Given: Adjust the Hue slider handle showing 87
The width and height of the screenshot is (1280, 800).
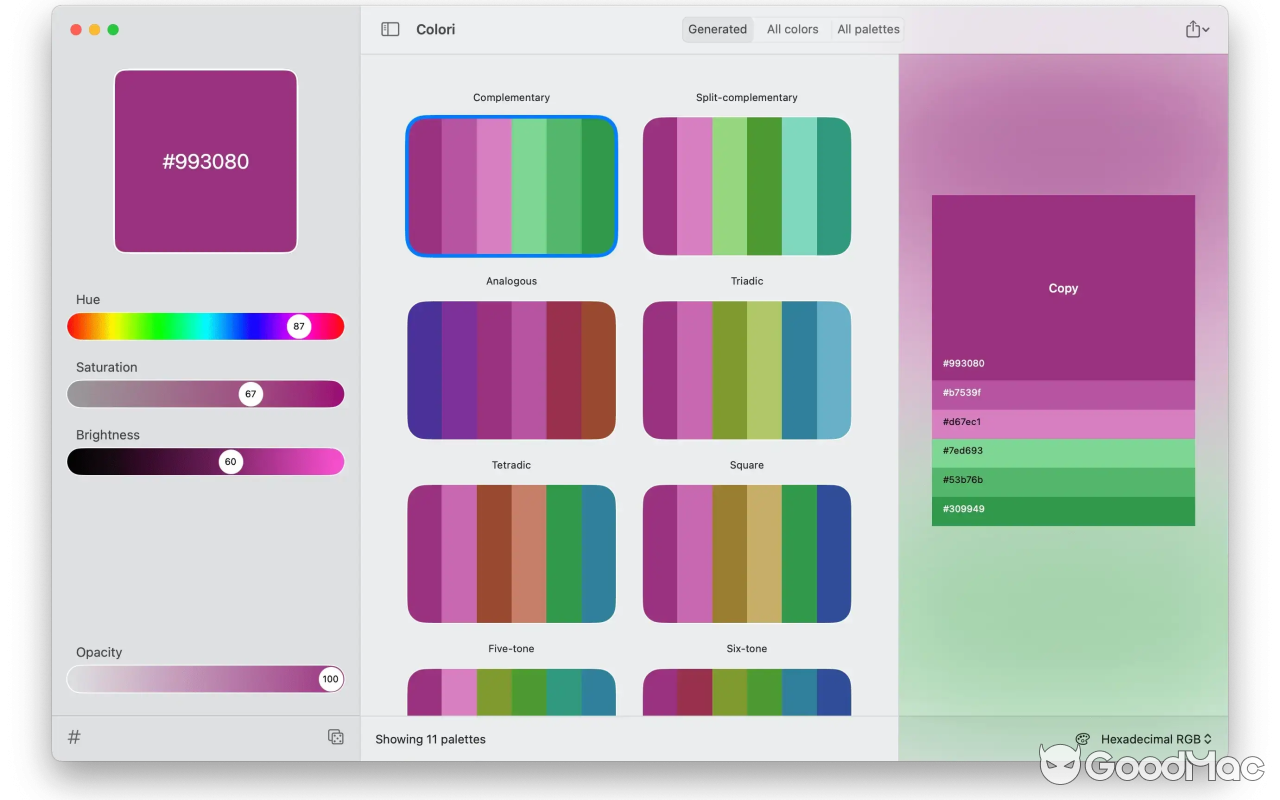Looking at the screenshot, I should tap(299, 326).
